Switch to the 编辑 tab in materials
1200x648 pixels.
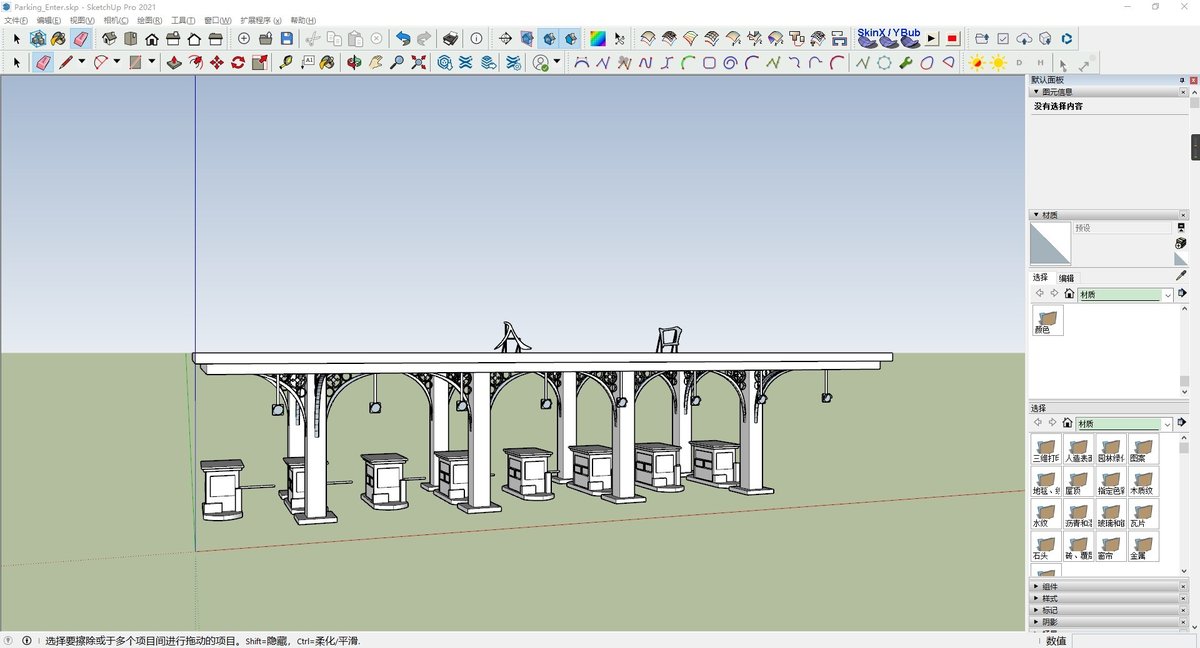click(x=1066, y=278)
